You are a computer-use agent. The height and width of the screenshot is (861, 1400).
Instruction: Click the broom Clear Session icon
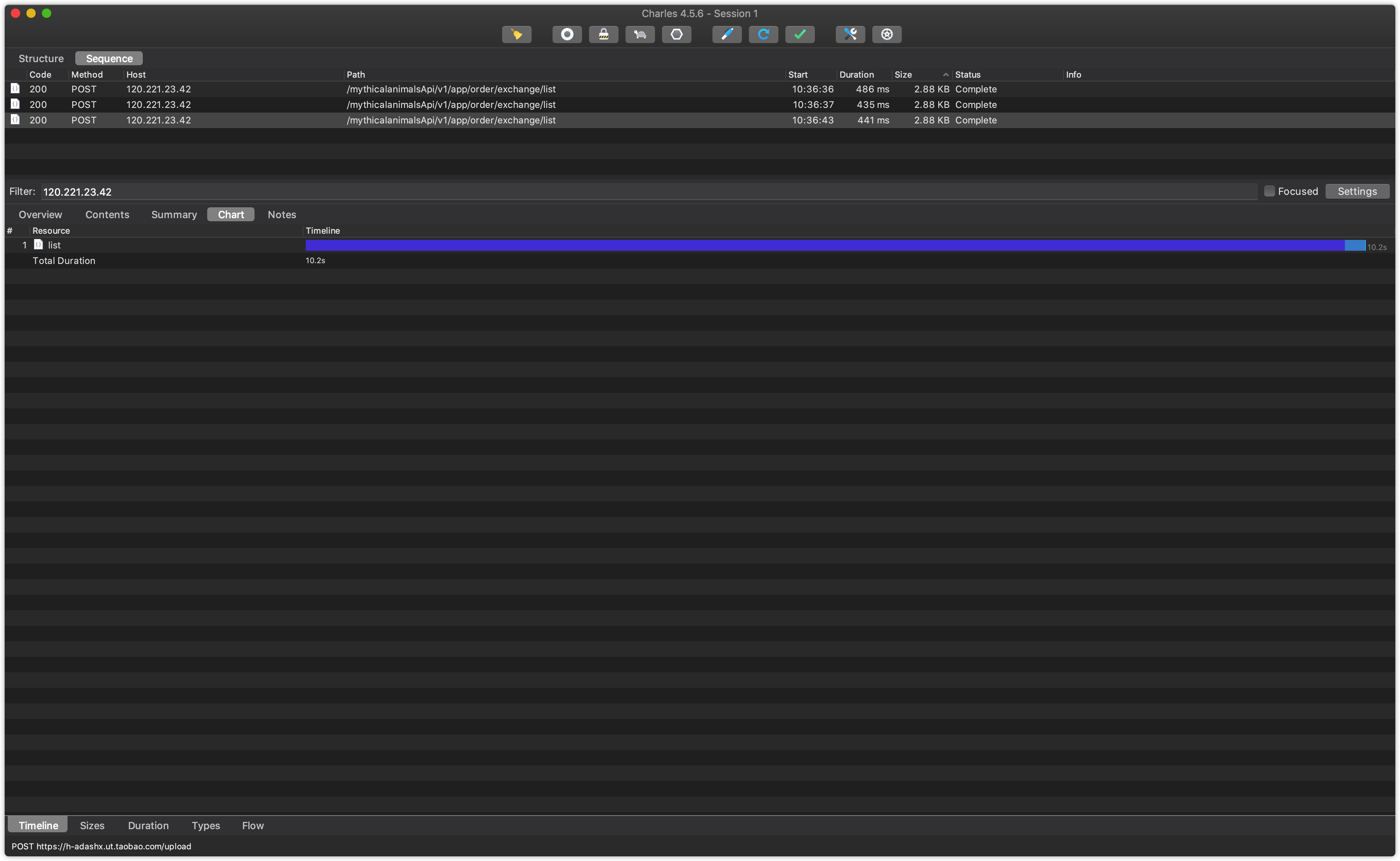click(516, 34)
